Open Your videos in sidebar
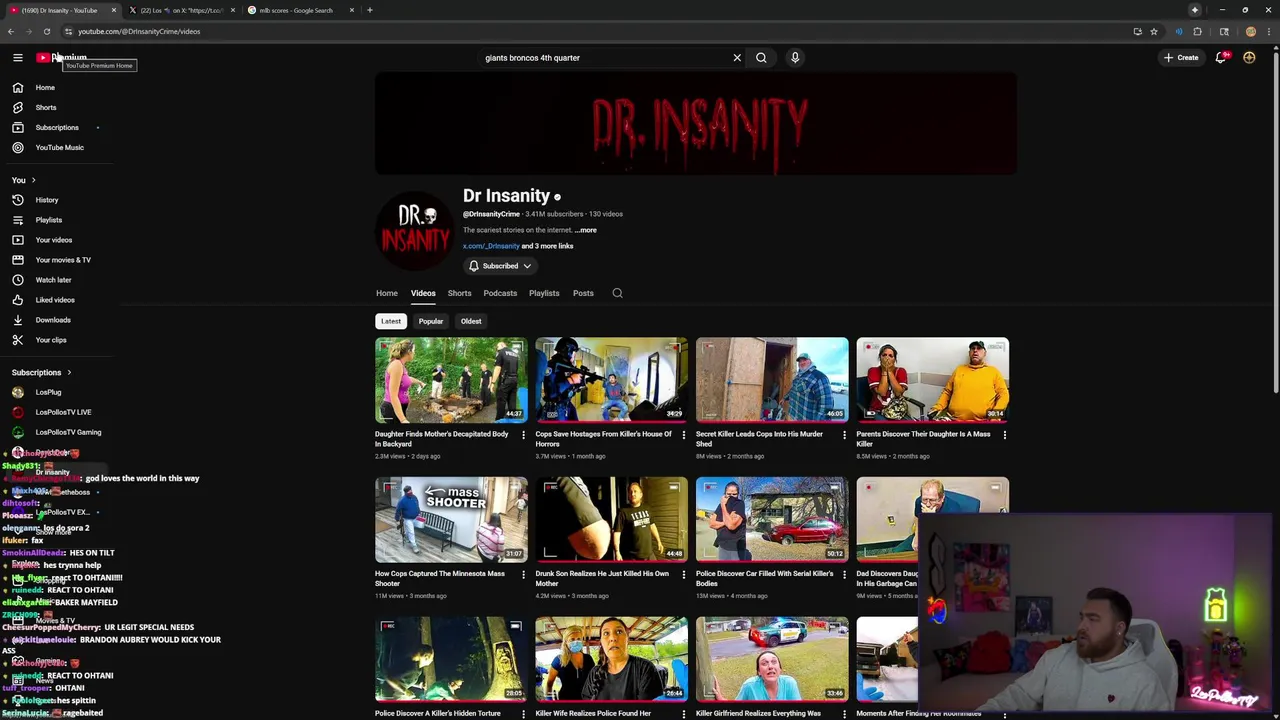The width and height of the screenshot is (1280, 720). pos(56,240)
